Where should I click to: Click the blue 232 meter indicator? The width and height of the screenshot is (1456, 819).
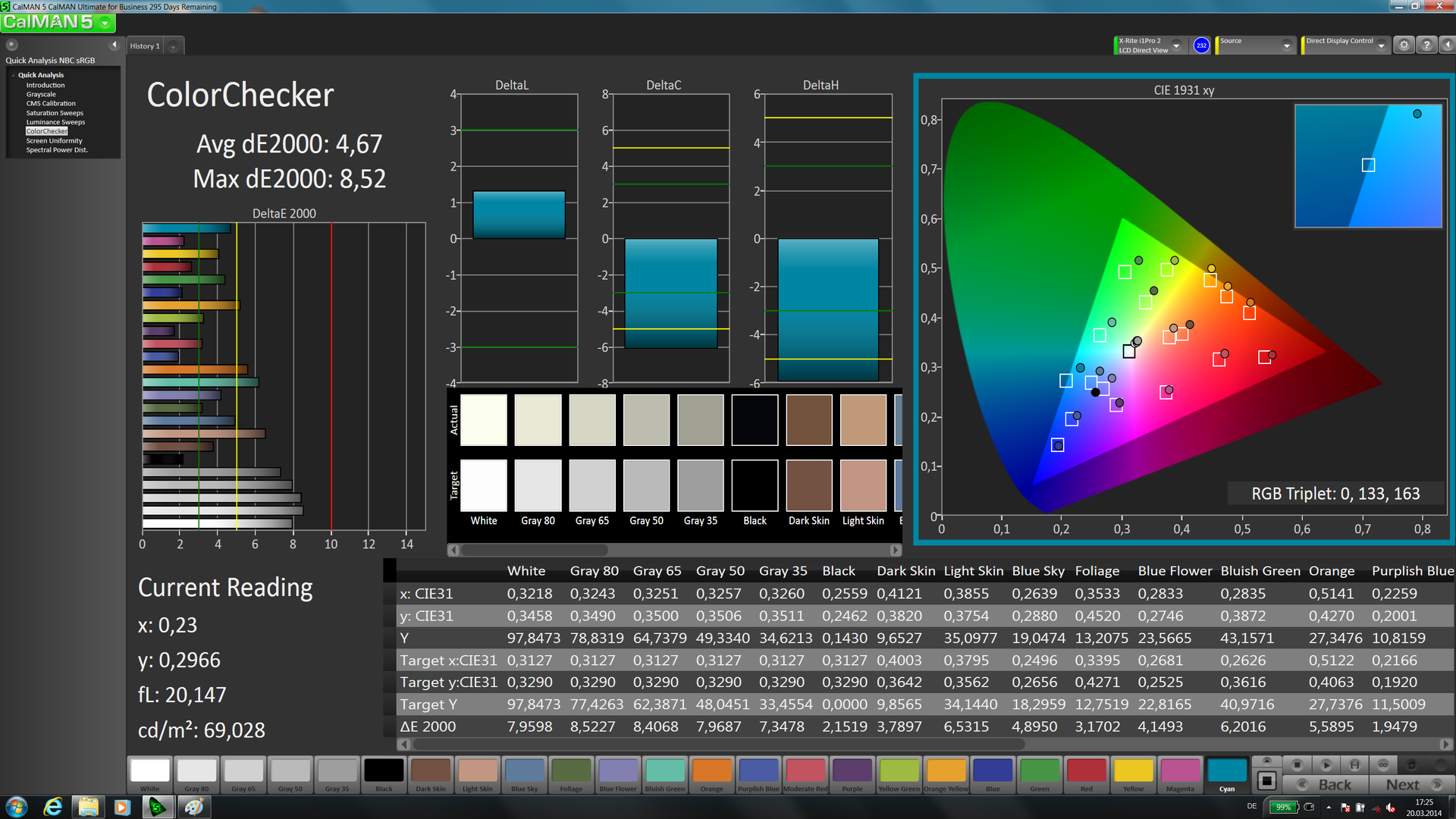(x=1201, y=45)
